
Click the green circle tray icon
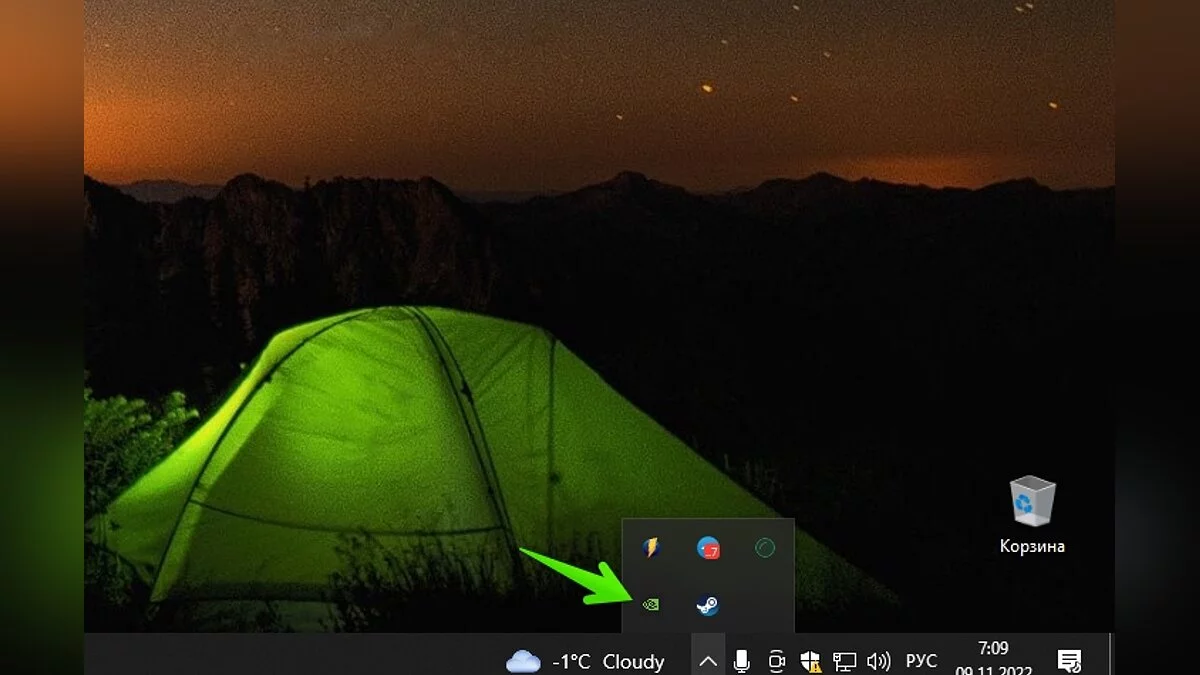[x=765, y=548]
